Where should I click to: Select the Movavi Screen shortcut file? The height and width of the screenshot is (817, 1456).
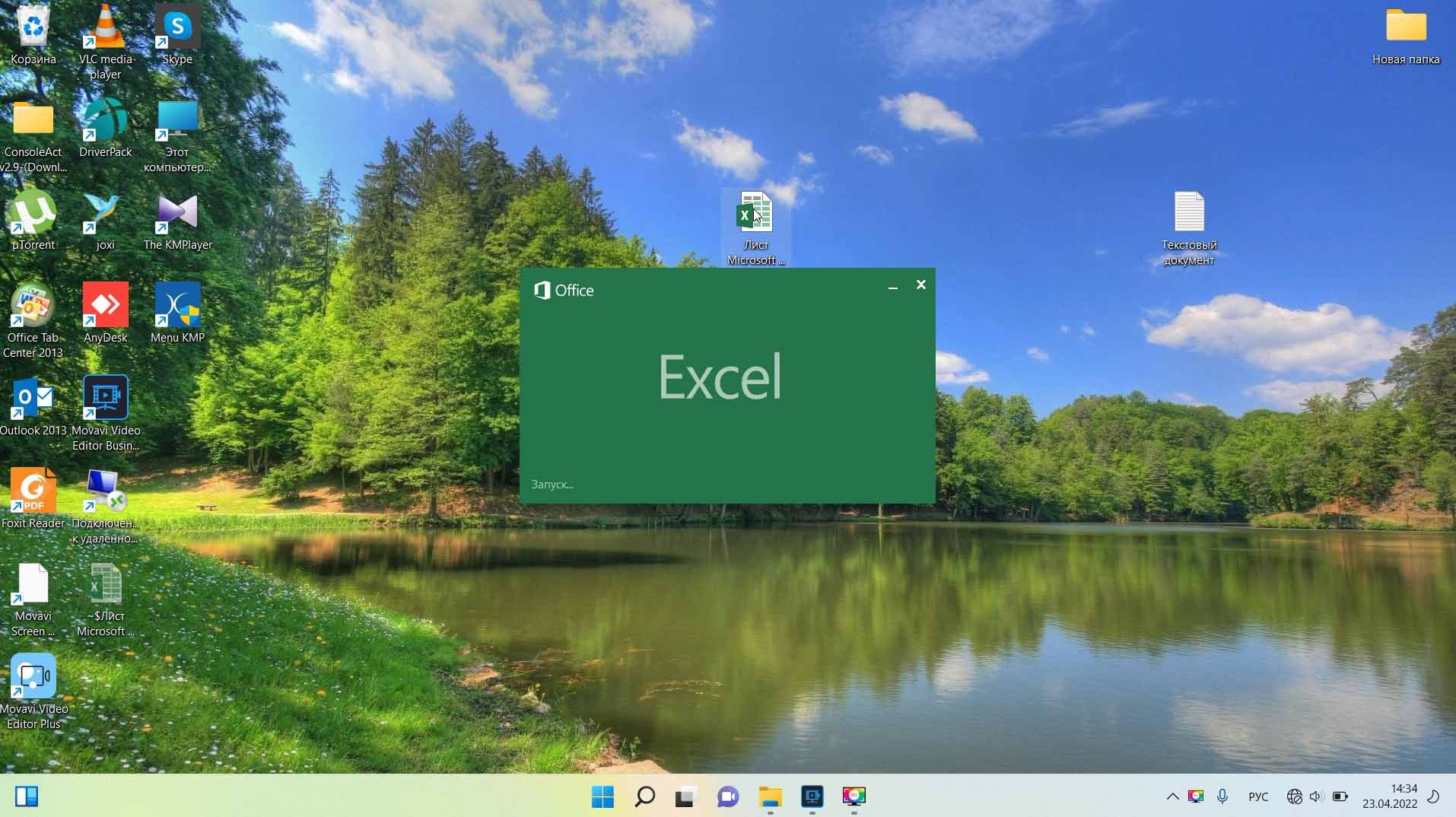click(x=33, y=599)
